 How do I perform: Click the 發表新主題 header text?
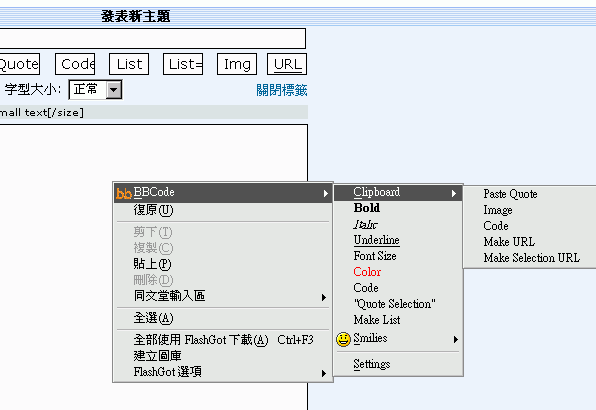[135, 16]
